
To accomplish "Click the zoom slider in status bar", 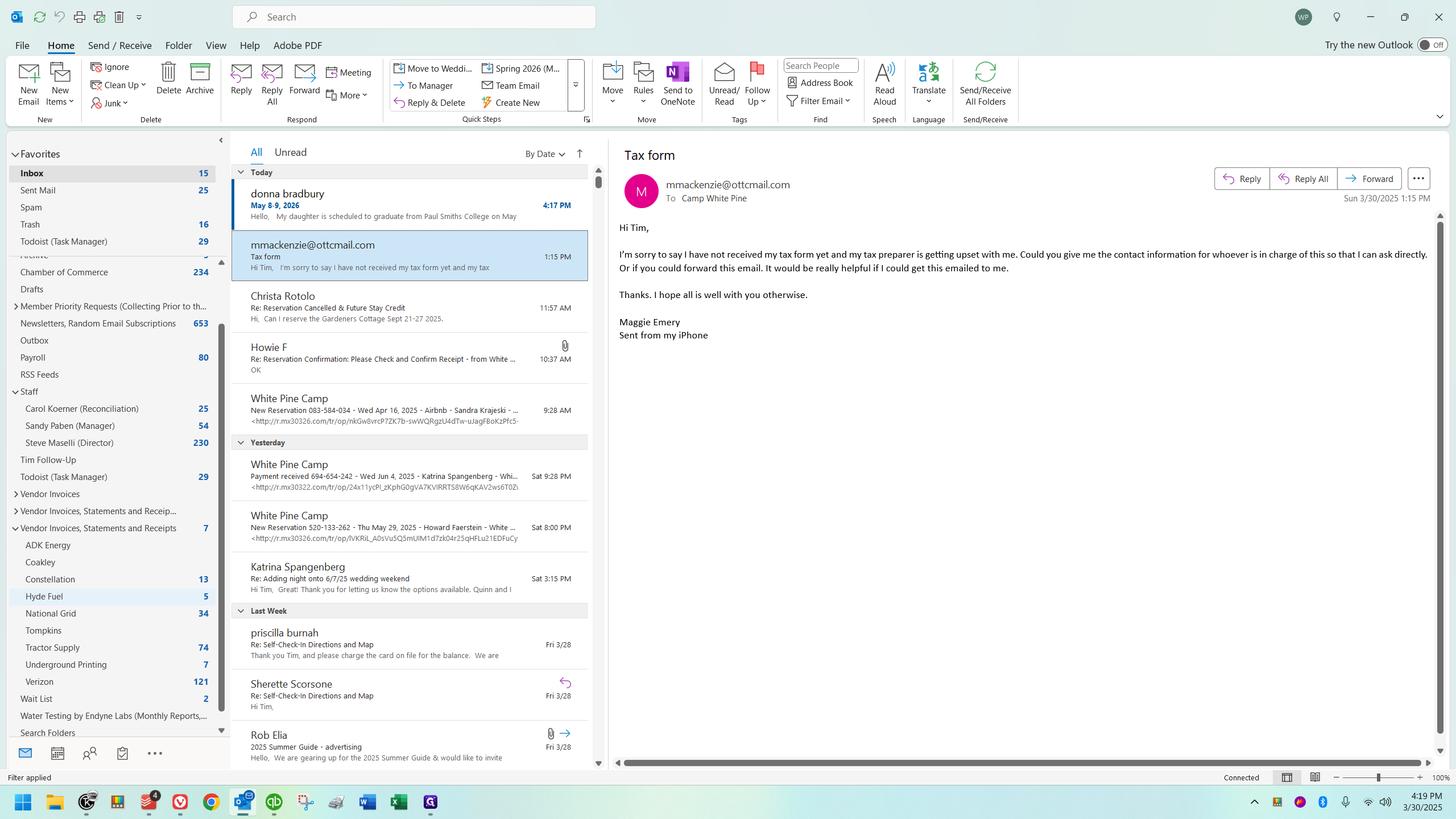I will pos(1378,777).
